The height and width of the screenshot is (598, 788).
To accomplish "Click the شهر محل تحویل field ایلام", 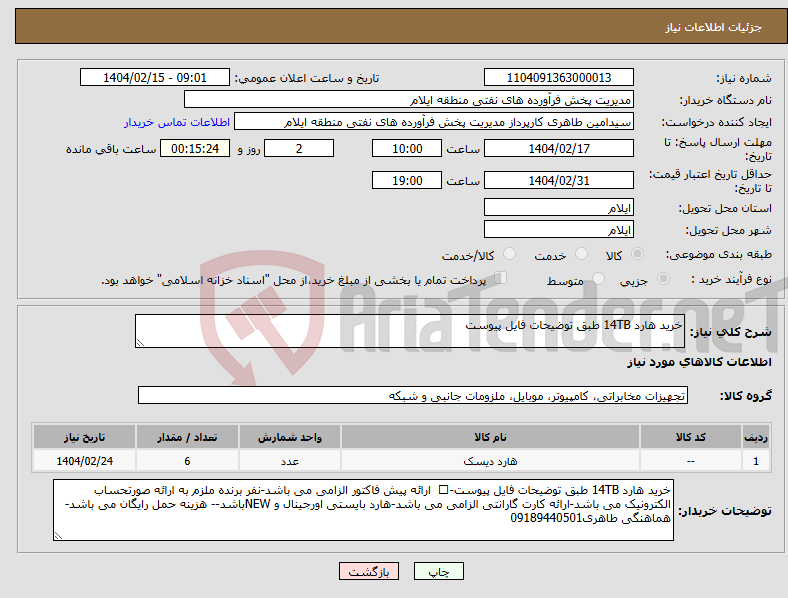I will click(x=558, y=229).
